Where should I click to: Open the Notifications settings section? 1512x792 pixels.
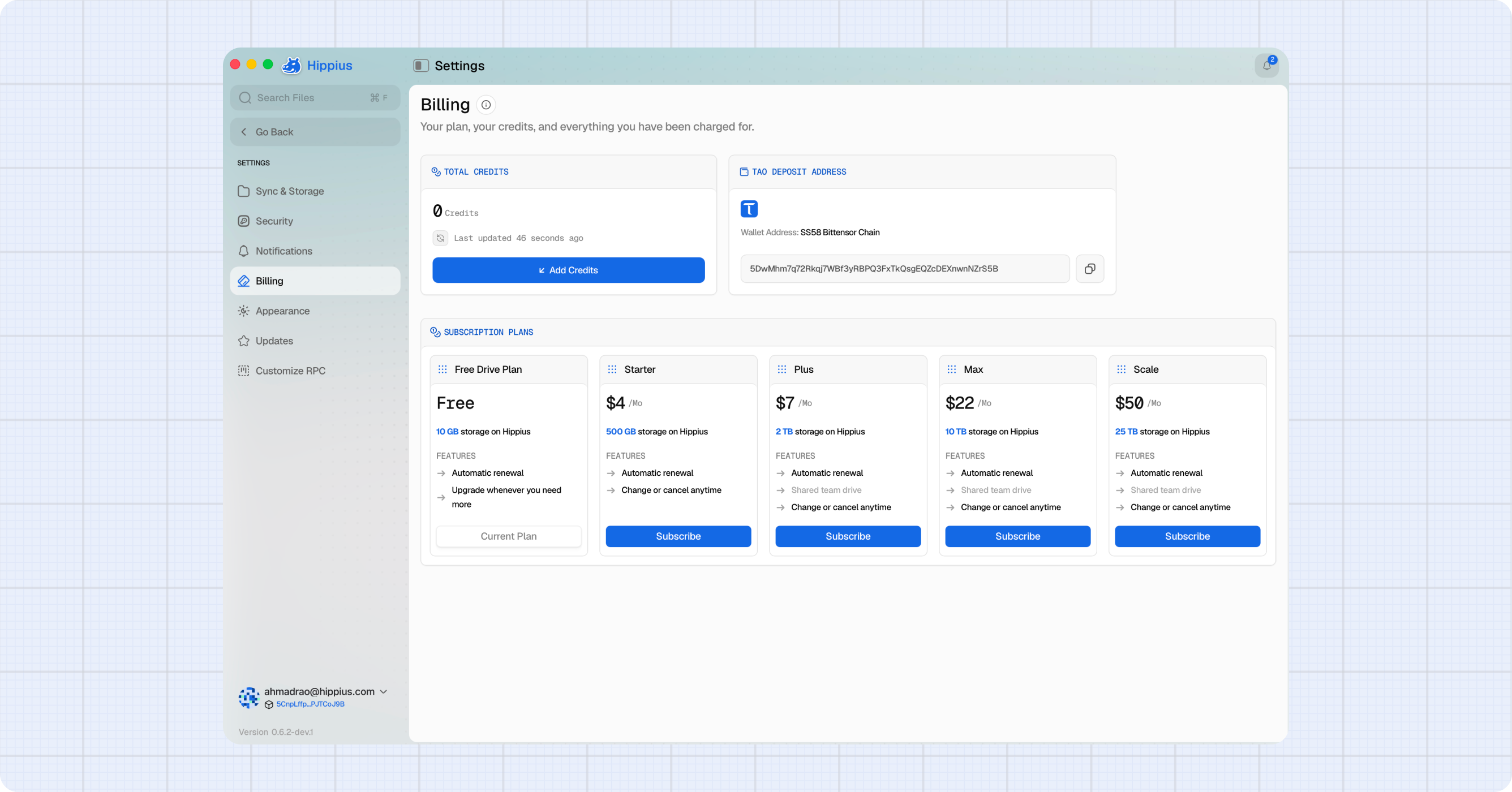pos(315,251)
